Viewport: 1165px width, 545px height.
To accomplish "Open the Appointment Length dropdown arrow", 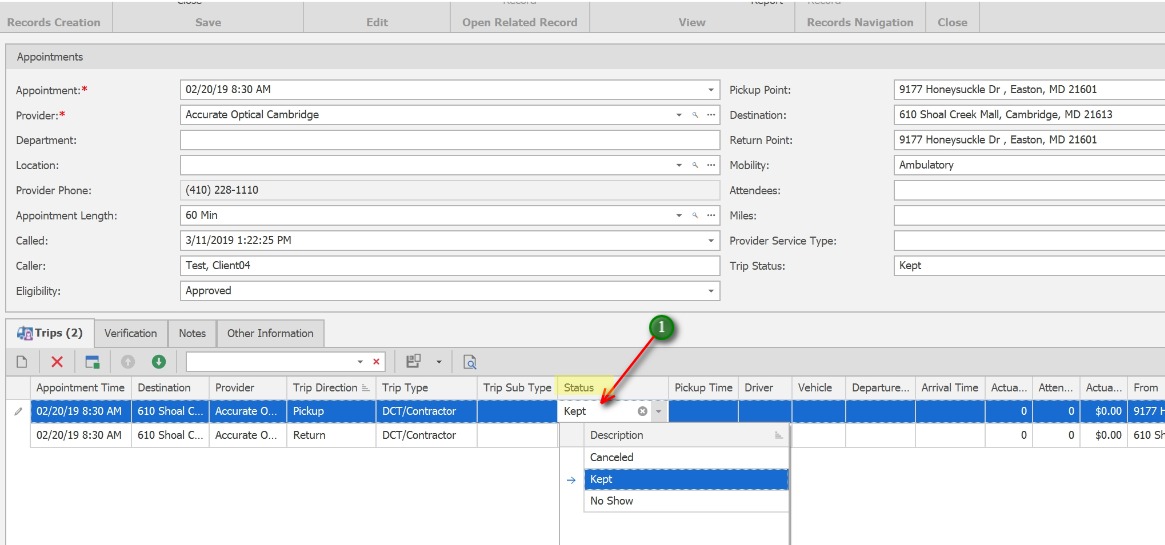I will point(678,215).
